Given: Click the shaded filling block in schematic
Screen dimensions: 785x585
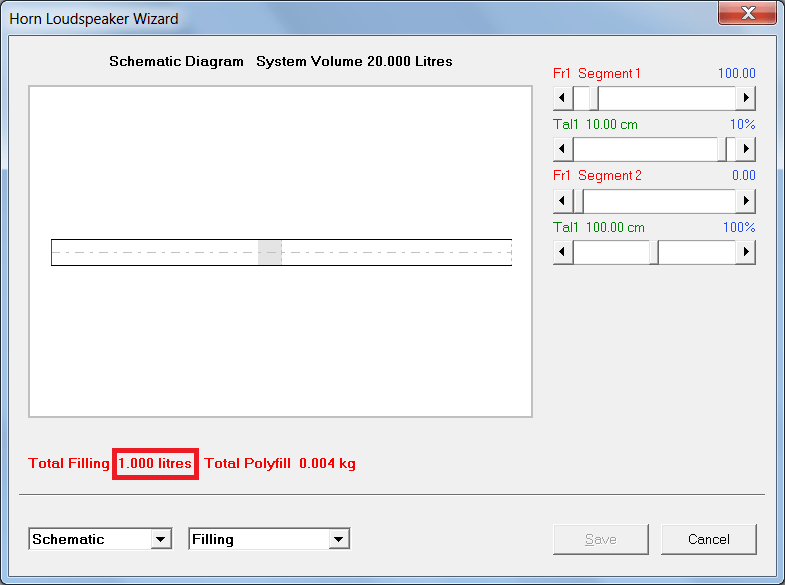Looking at the screenshot, I should point(270,252).
